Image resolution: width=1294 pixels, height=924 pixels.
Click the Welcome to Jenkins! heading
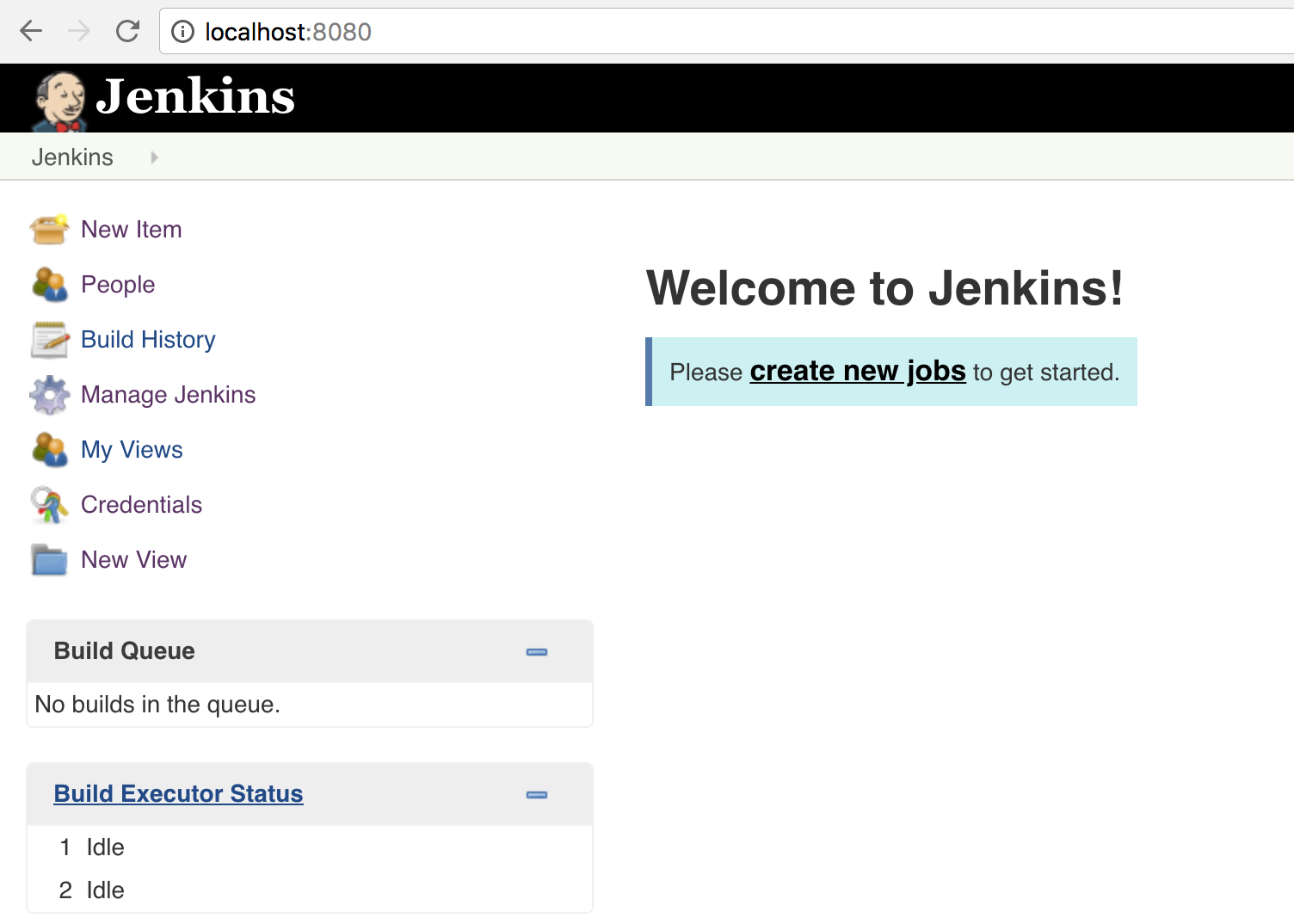click(885, 288)
